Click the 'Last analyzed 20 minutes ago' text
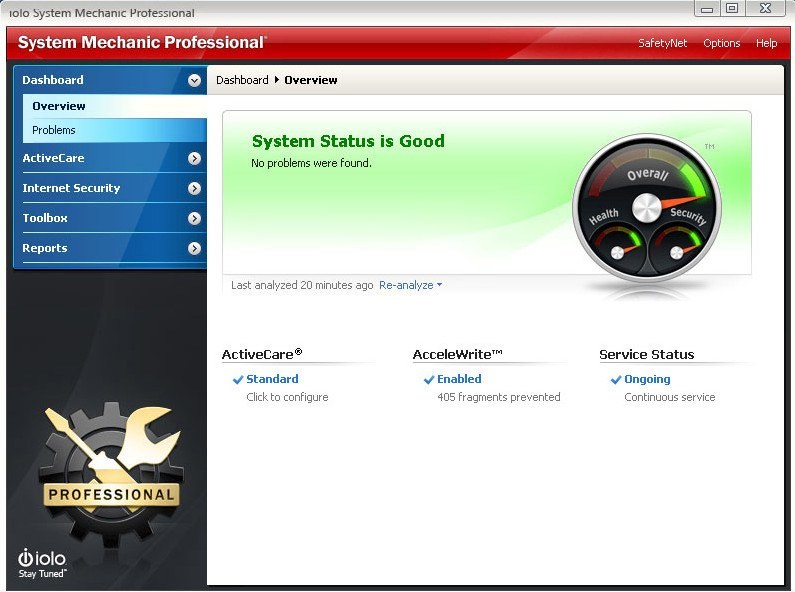Viewport: 795px width, 592px height. pos(302,285)
